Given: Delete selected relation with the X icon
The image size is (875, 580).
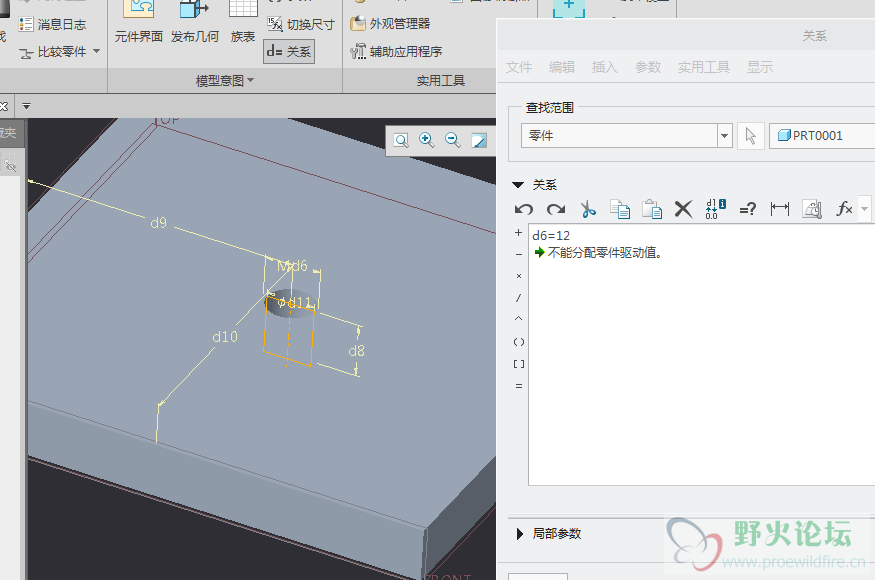Looking at the screenshot, I should [683, 209].
